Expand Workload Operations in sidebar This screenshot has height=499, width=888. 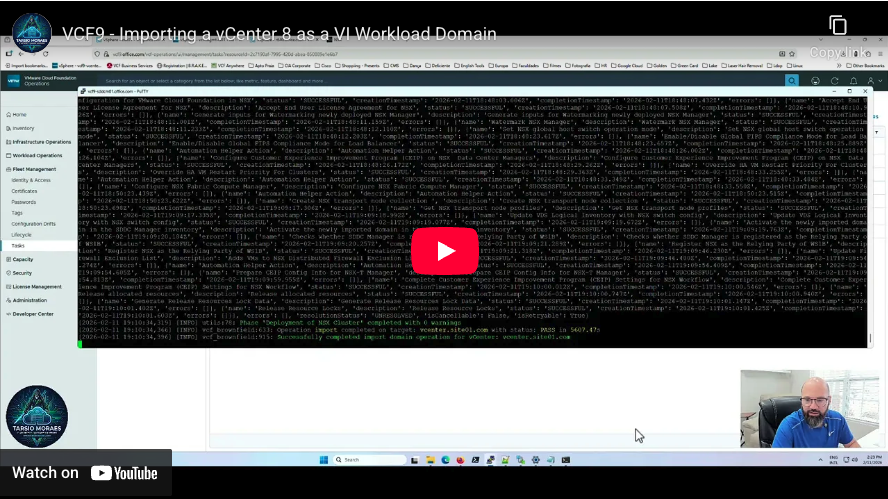(x=34, y=155)
